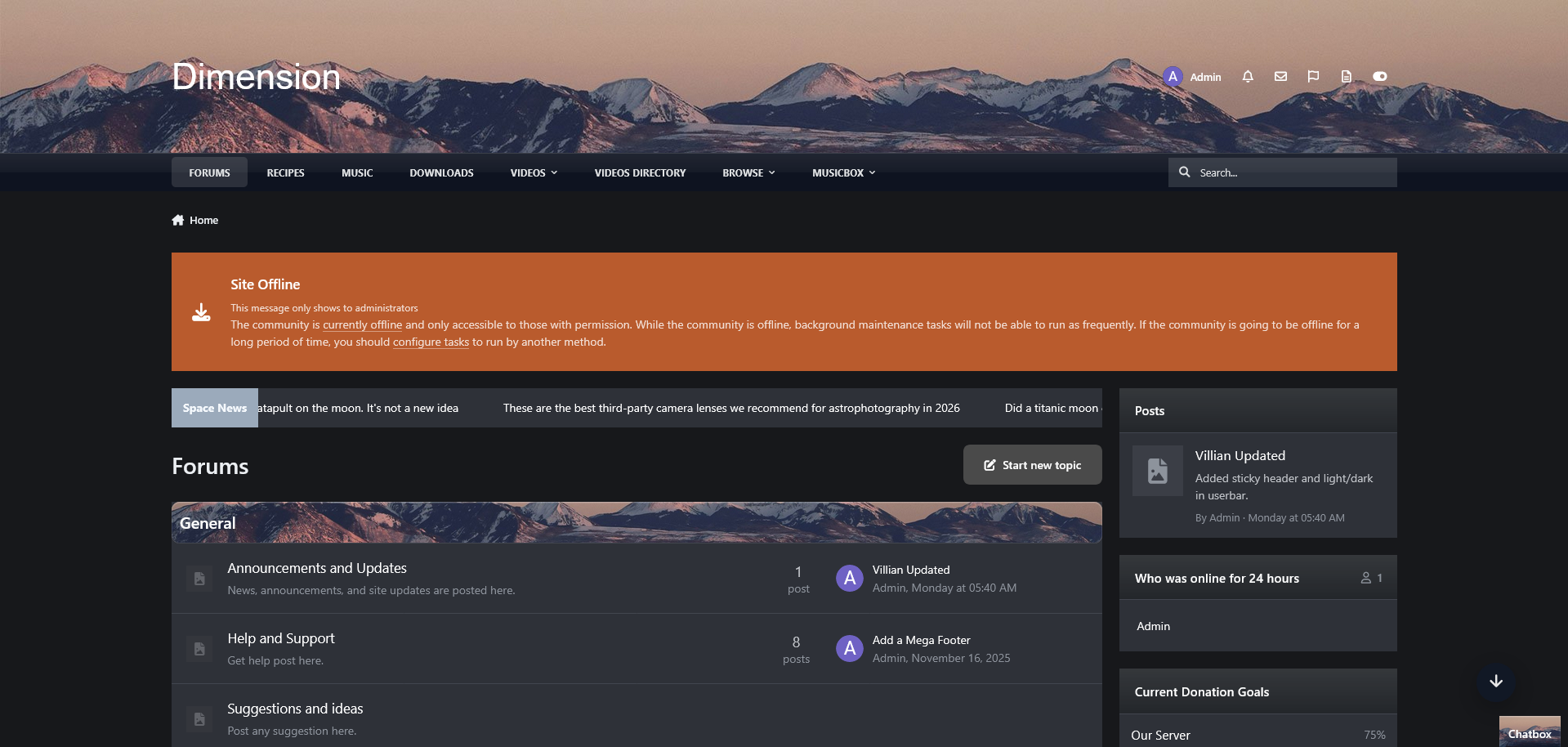Screen dimensions: 1568x747
Task: Expand the Musicbox dropdown menu
Action: (843, 172)
